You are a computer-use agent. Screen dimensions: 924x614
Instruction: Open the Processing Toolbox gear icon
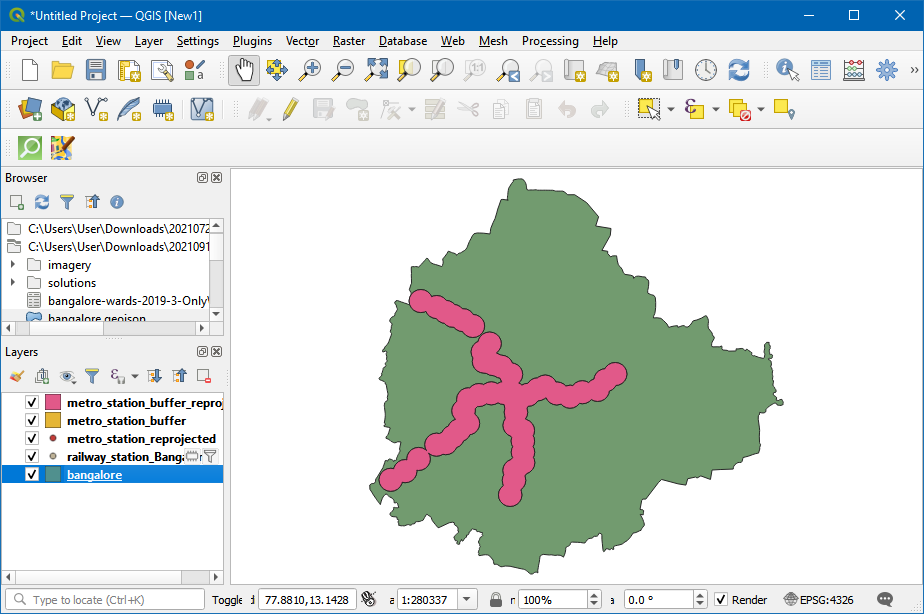[x=886, y=71]
